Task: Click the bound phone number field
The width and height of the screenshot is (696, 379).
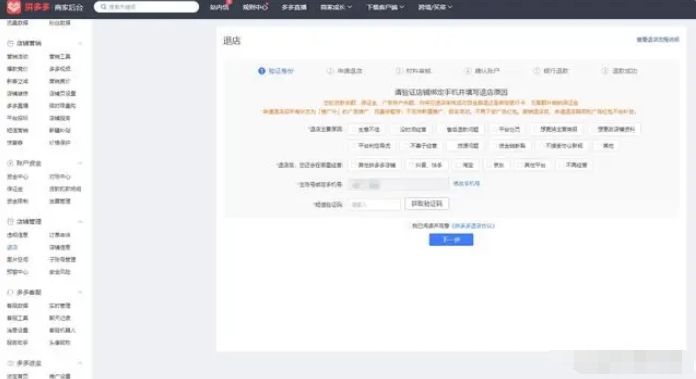Action: click(398, 184)
